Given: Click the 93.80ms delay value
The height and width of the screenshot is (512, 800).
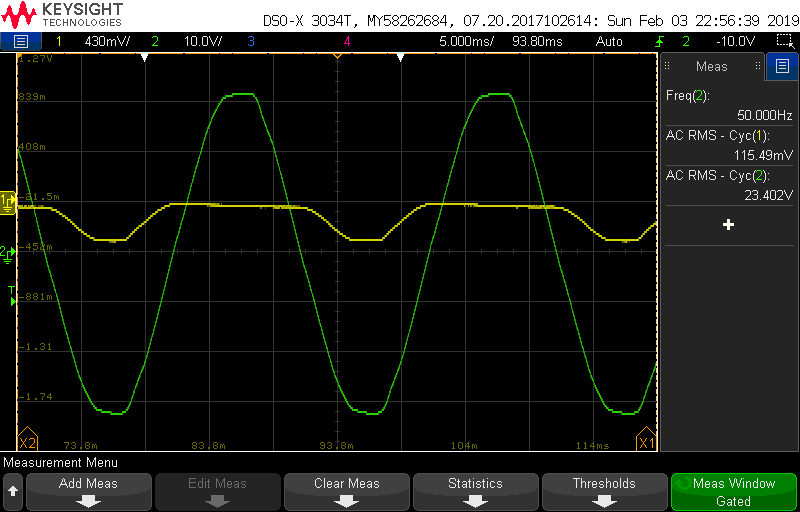Looking at the screenshot, I should [537, 41].
